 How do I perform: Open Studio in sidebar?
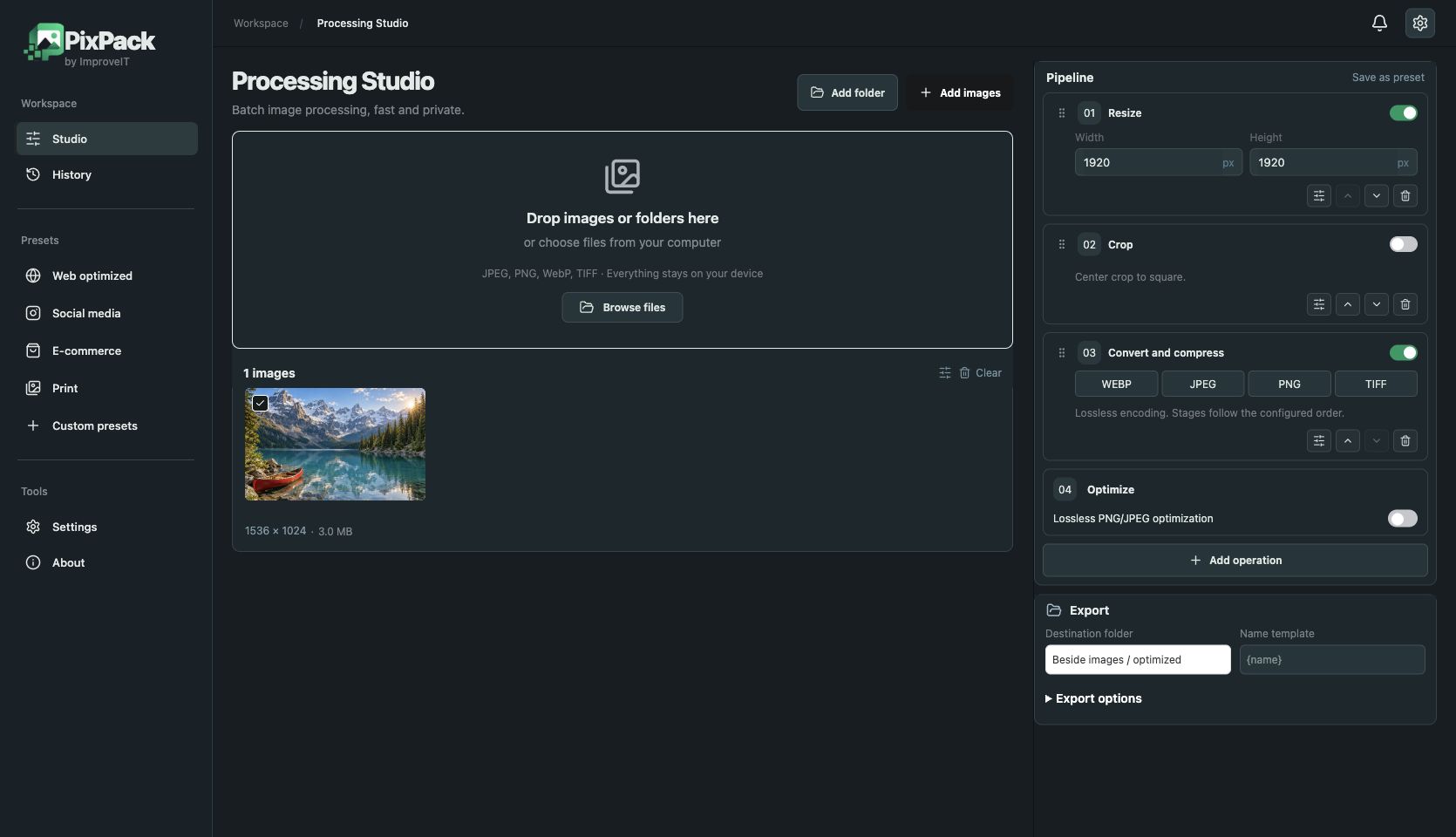[x=107, y=139]
